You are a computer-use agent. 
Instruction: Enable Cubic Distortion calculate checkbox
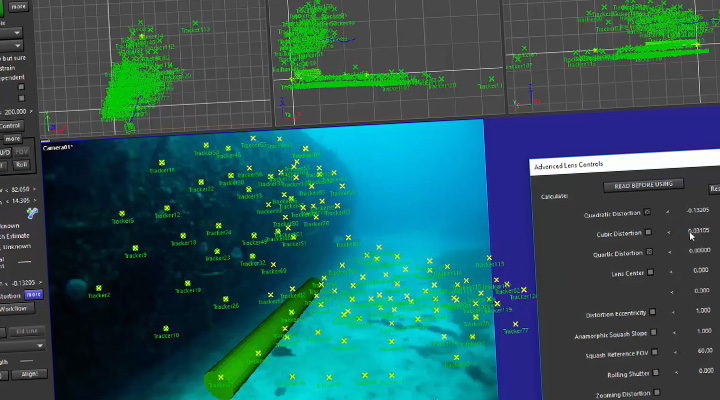648,232
